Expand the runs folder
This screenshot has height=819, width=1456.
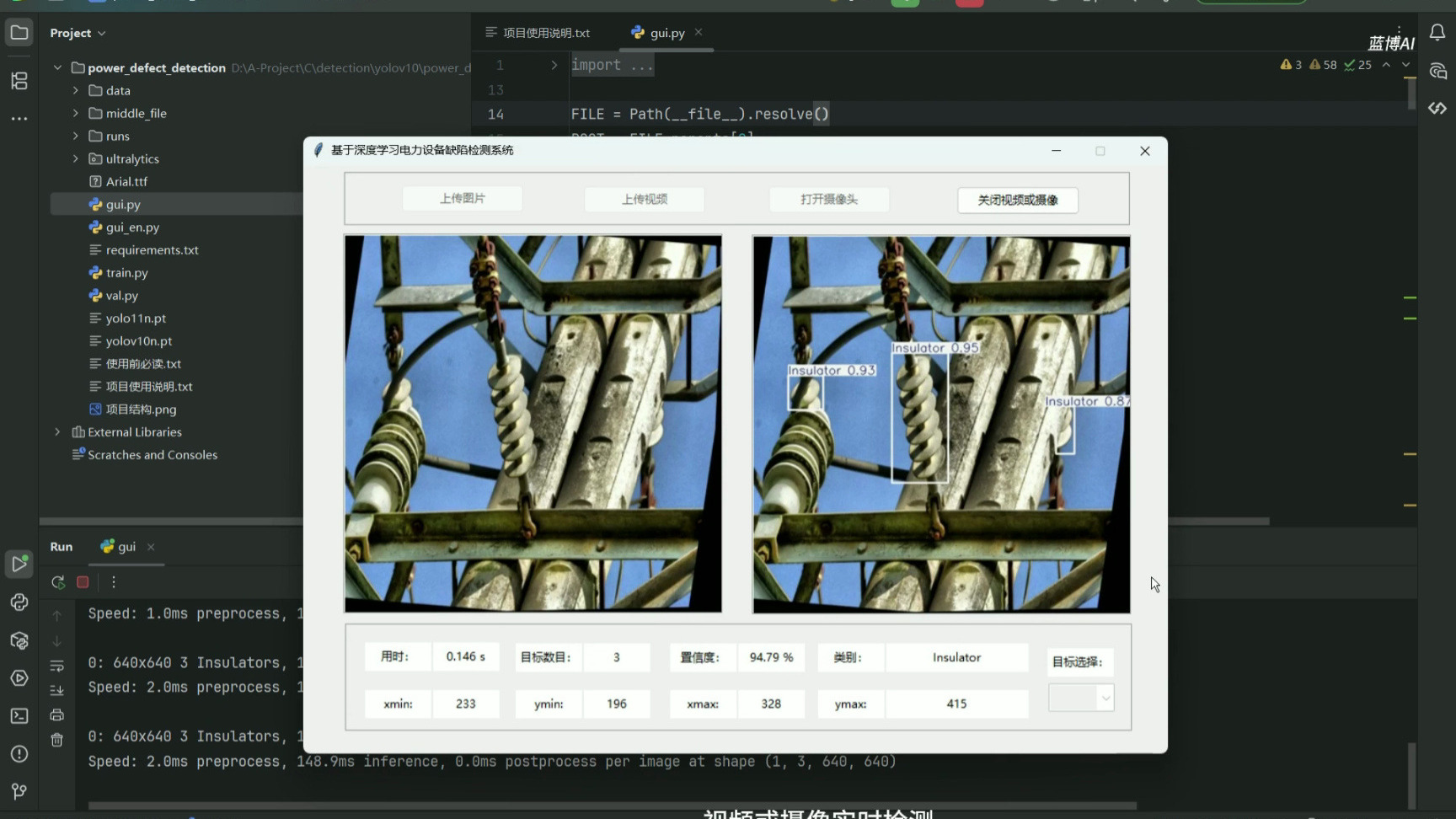[75, 136]
